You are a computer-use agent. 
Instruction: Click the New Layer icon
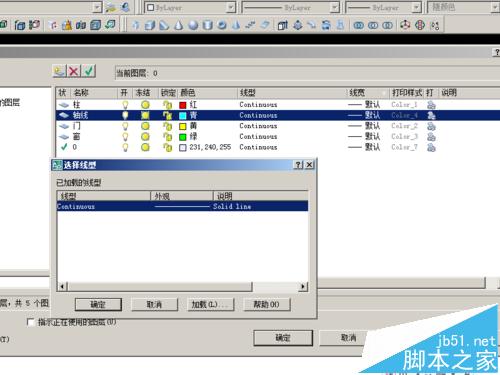pyautogui.click(x=60, y=71)
